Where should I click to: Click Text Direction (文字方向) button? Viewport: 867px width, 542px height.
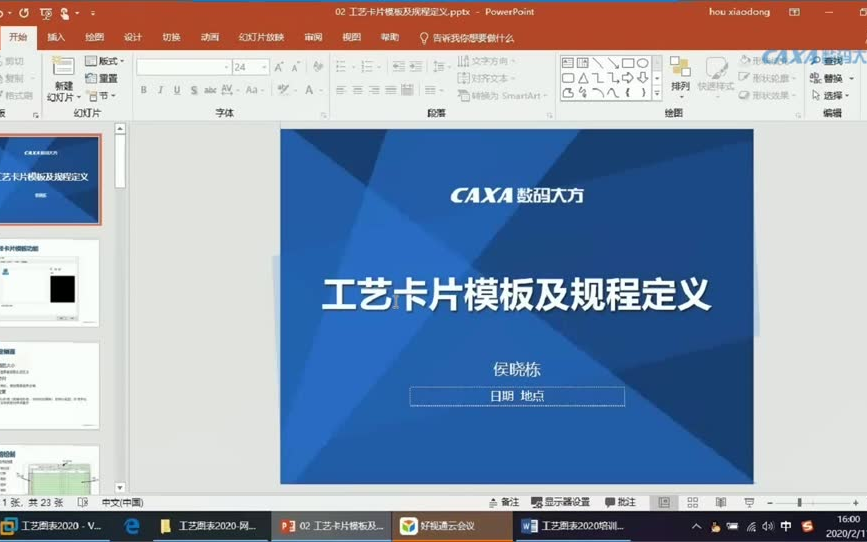pos(487,61)
